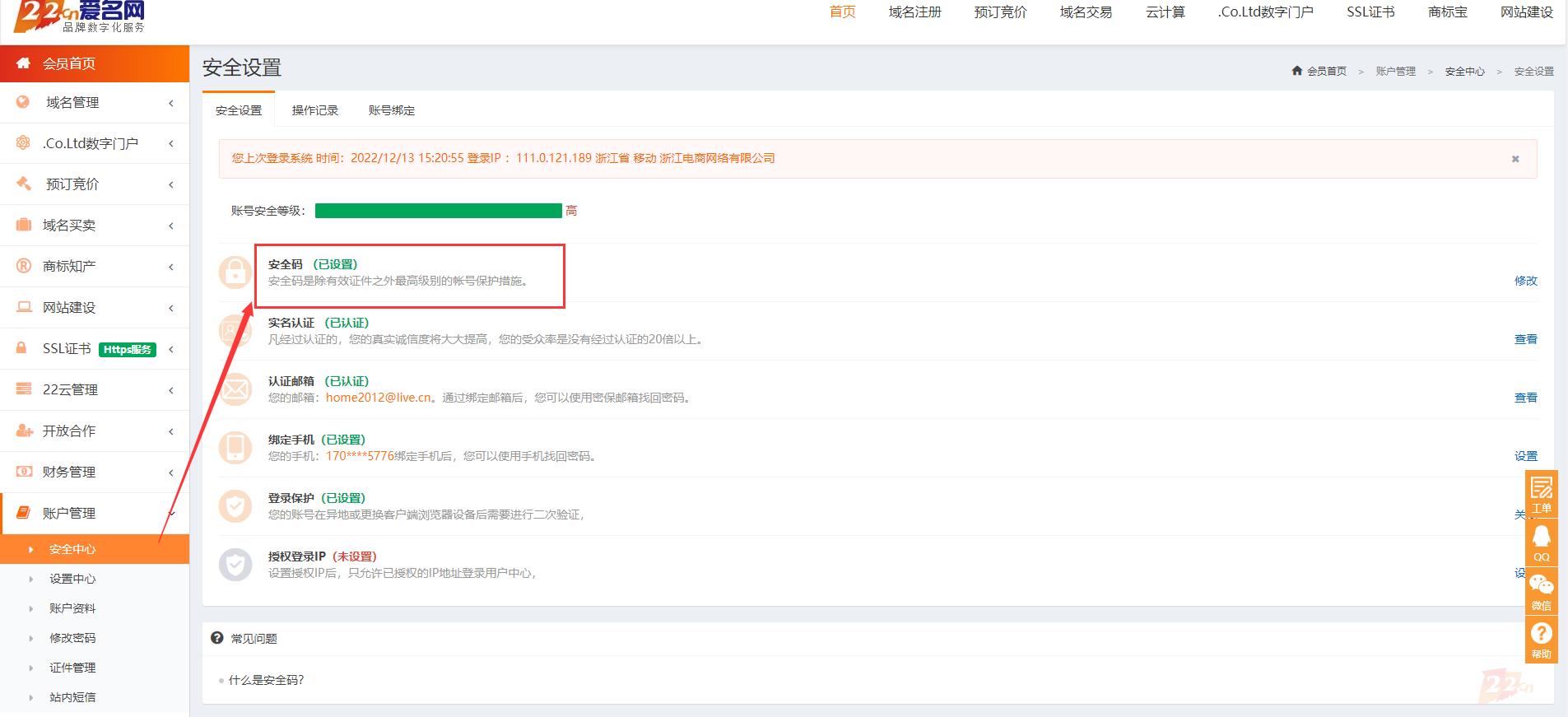The image size is (1568, 717).
Task: Click the 财务管理 money icon
Action: pos(24,472)
